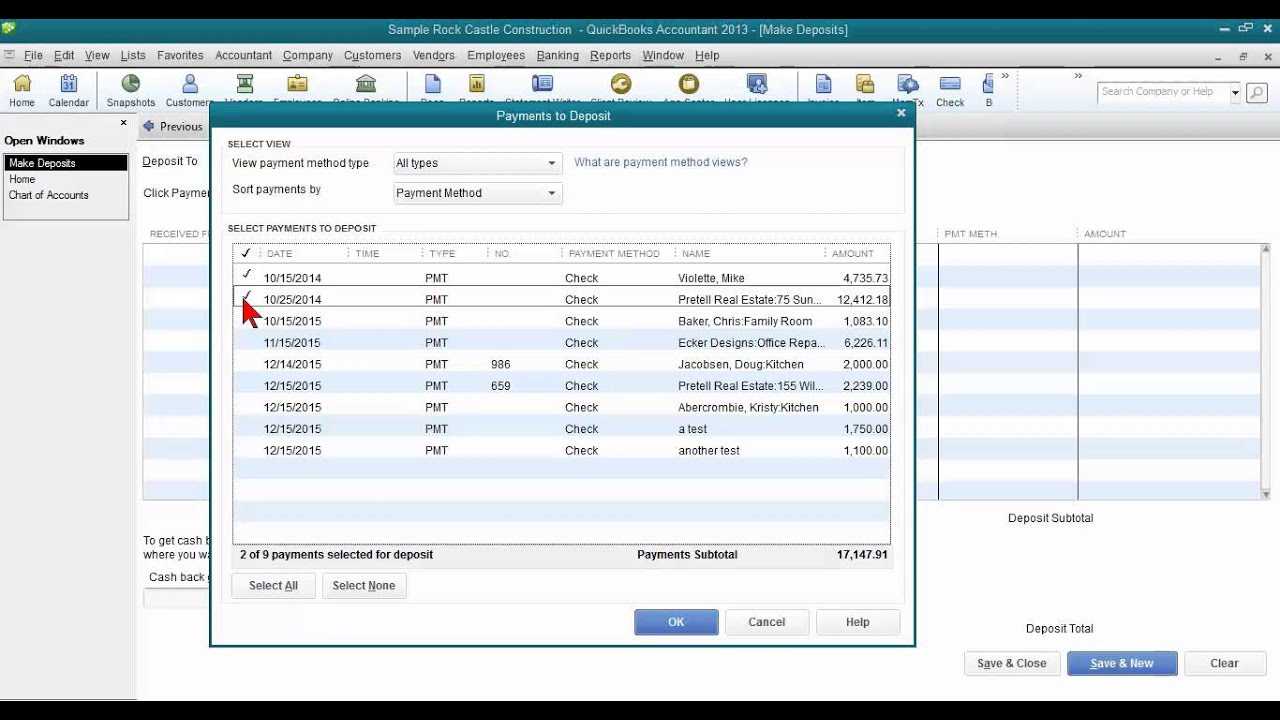Click the Select All button
The width and height of the screenshot is (1280, 720).
273,586
